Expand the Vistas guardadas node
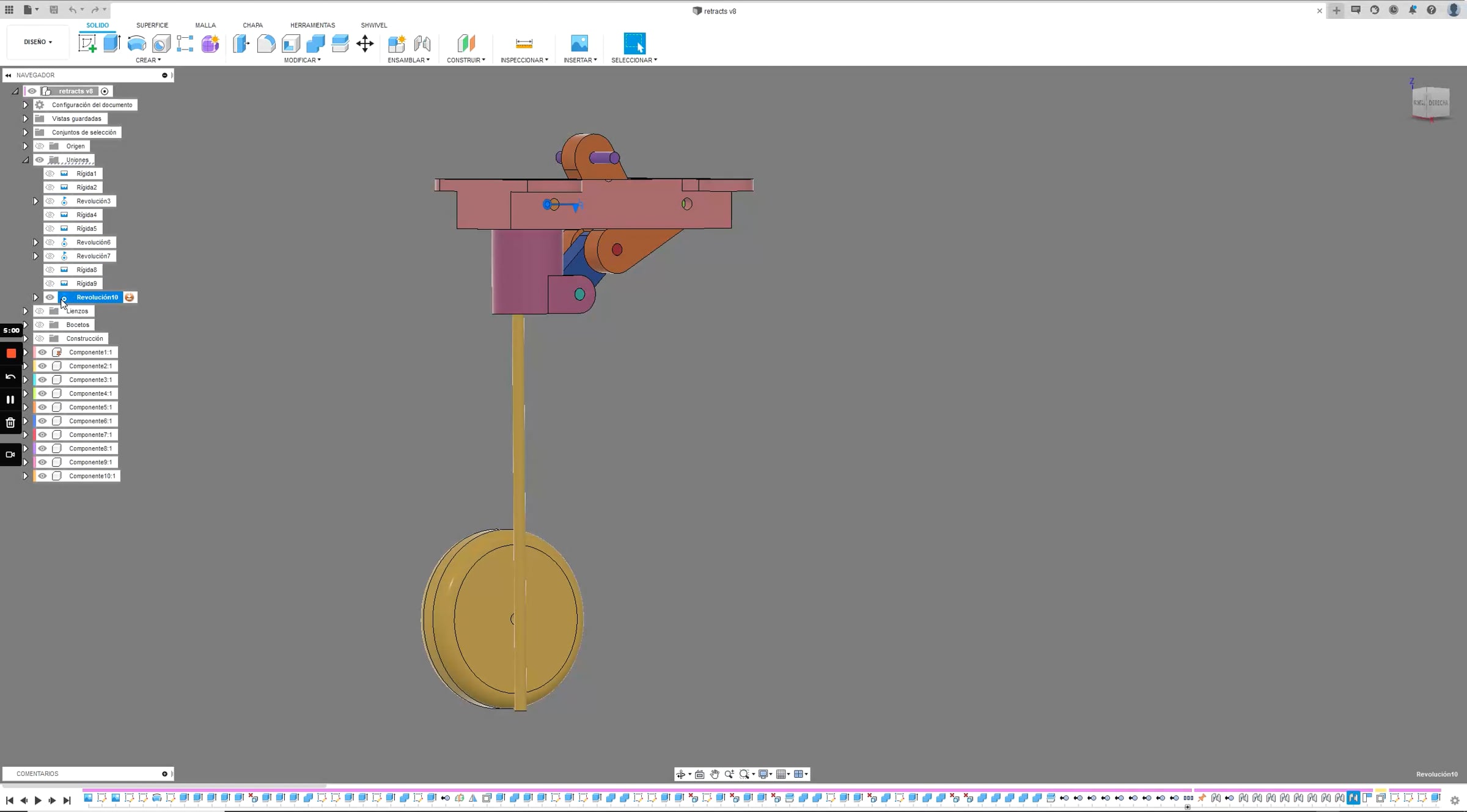1467x812 pixels. point(26,119)
